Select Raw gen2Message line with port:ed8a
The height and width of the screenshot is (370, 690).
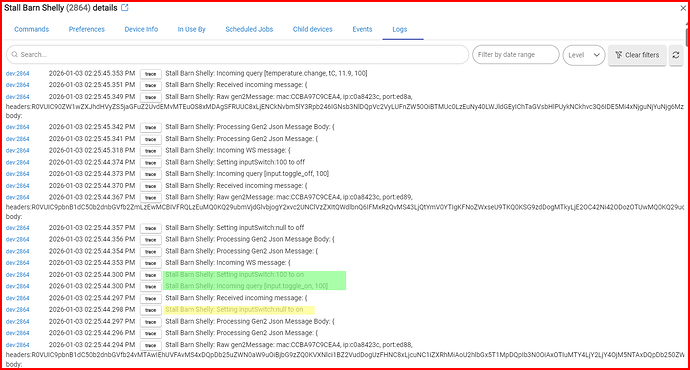(289, 97)
